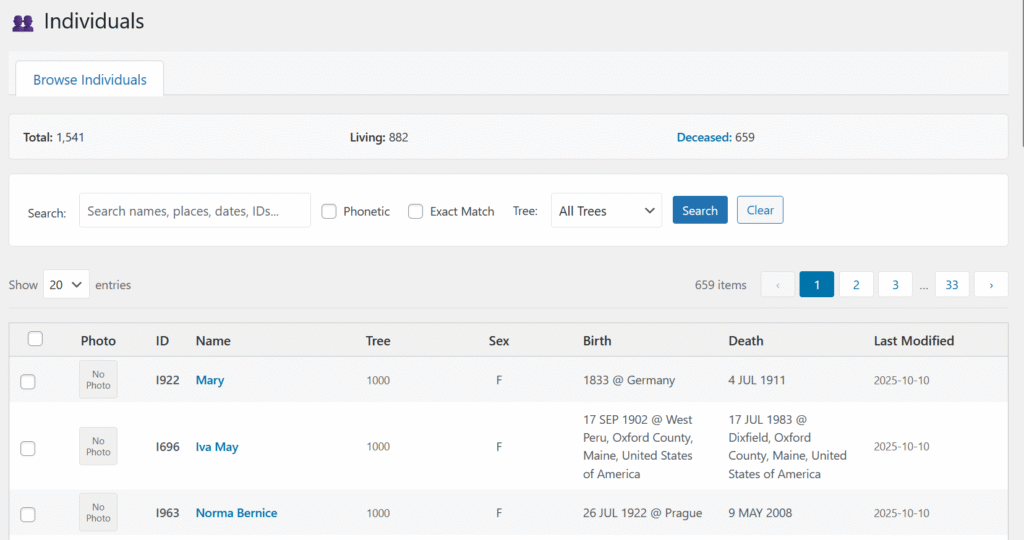Enable the Phonetic search checkbox
The image size is (1024, 540).
329,211
